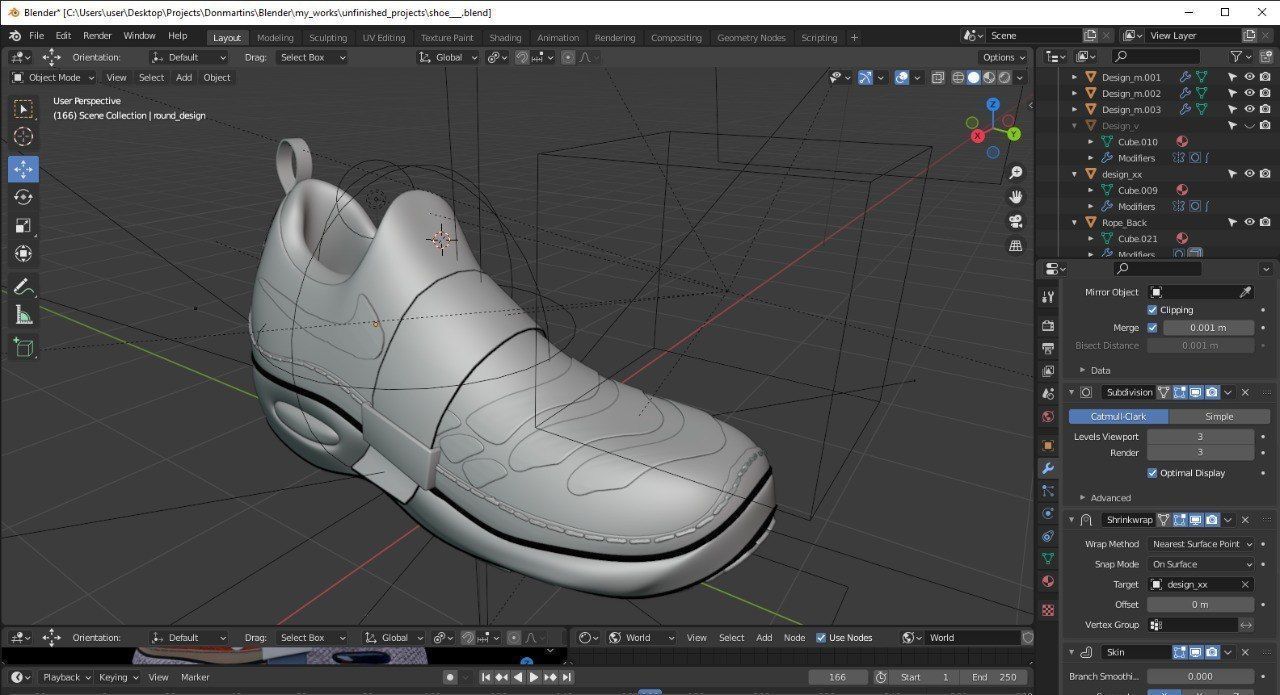This screenshot has width=1280, height=695.
Task: Open the Material properties tab
Action: pyautogui.click(x=1048, y=581)
